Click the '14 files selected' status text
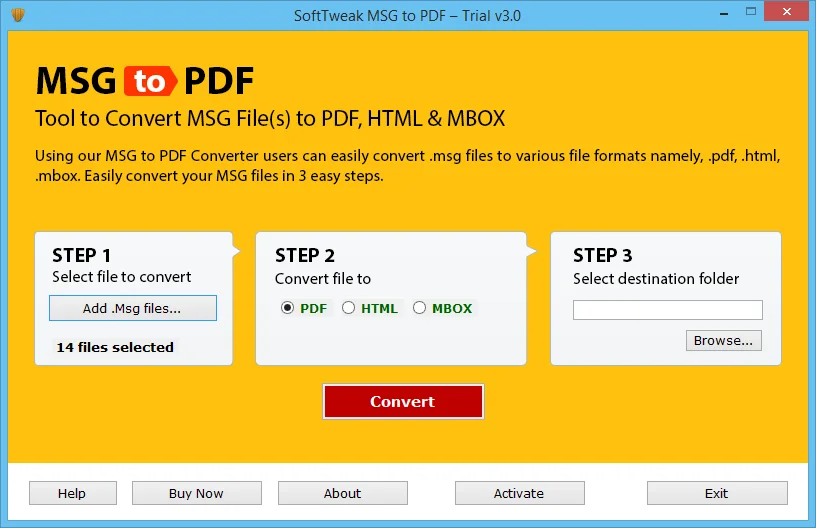The width and height of the screenshot is (816, 528). click(115, 347)
